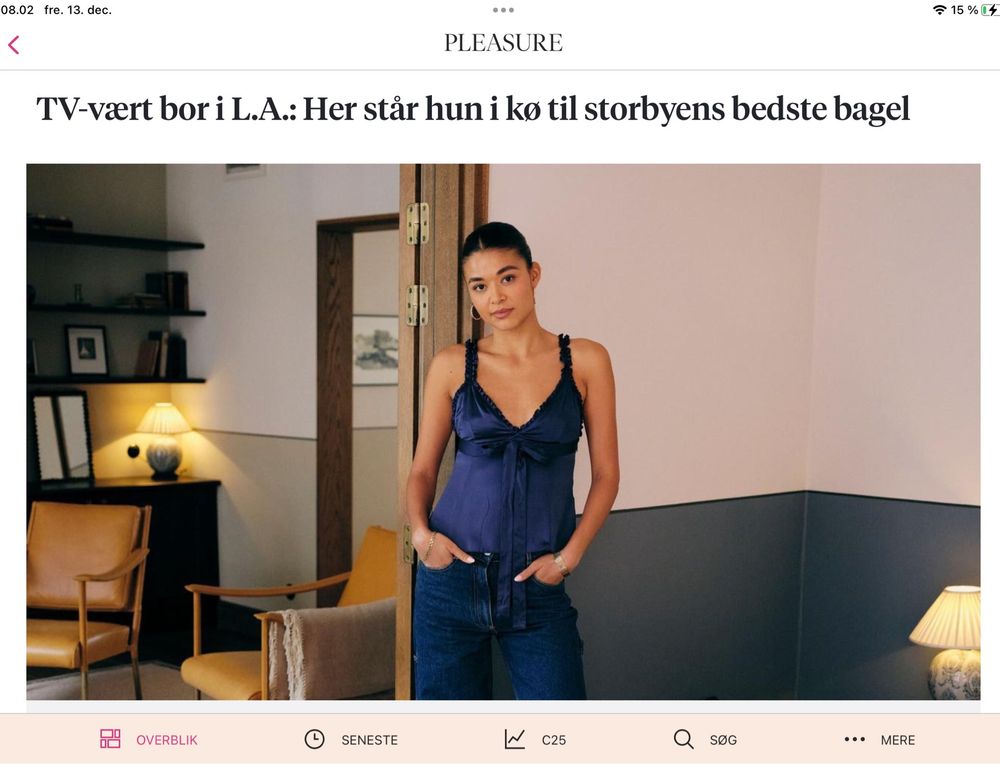
Task: Tap the date fre. 13. dec.
Action: [x=78, y=10]
